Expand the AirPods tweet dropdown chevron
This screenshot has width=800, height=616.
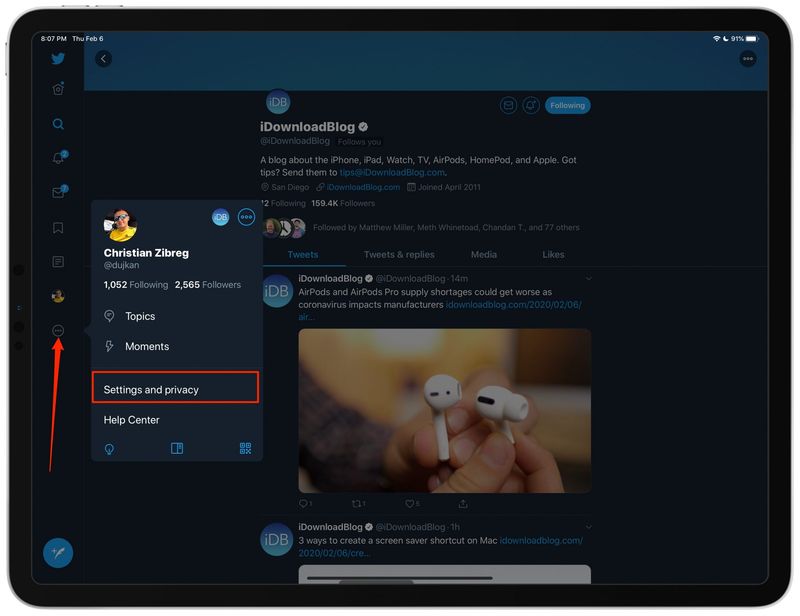[x=588, y=279]
